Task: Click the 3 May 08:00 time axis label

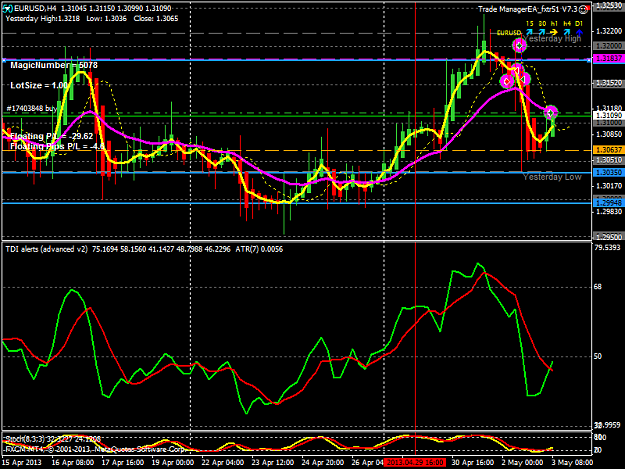Action: [572, 462]
